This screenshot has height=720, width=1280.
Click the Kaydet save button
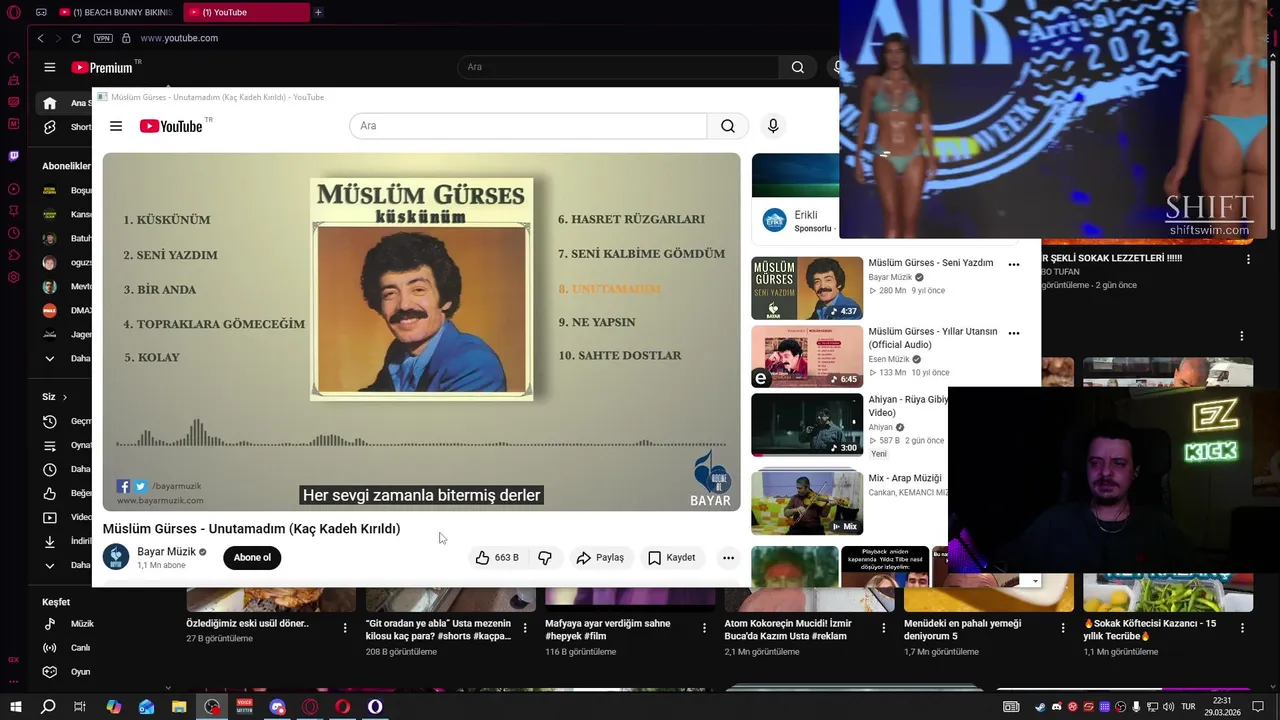click(671, 558)
